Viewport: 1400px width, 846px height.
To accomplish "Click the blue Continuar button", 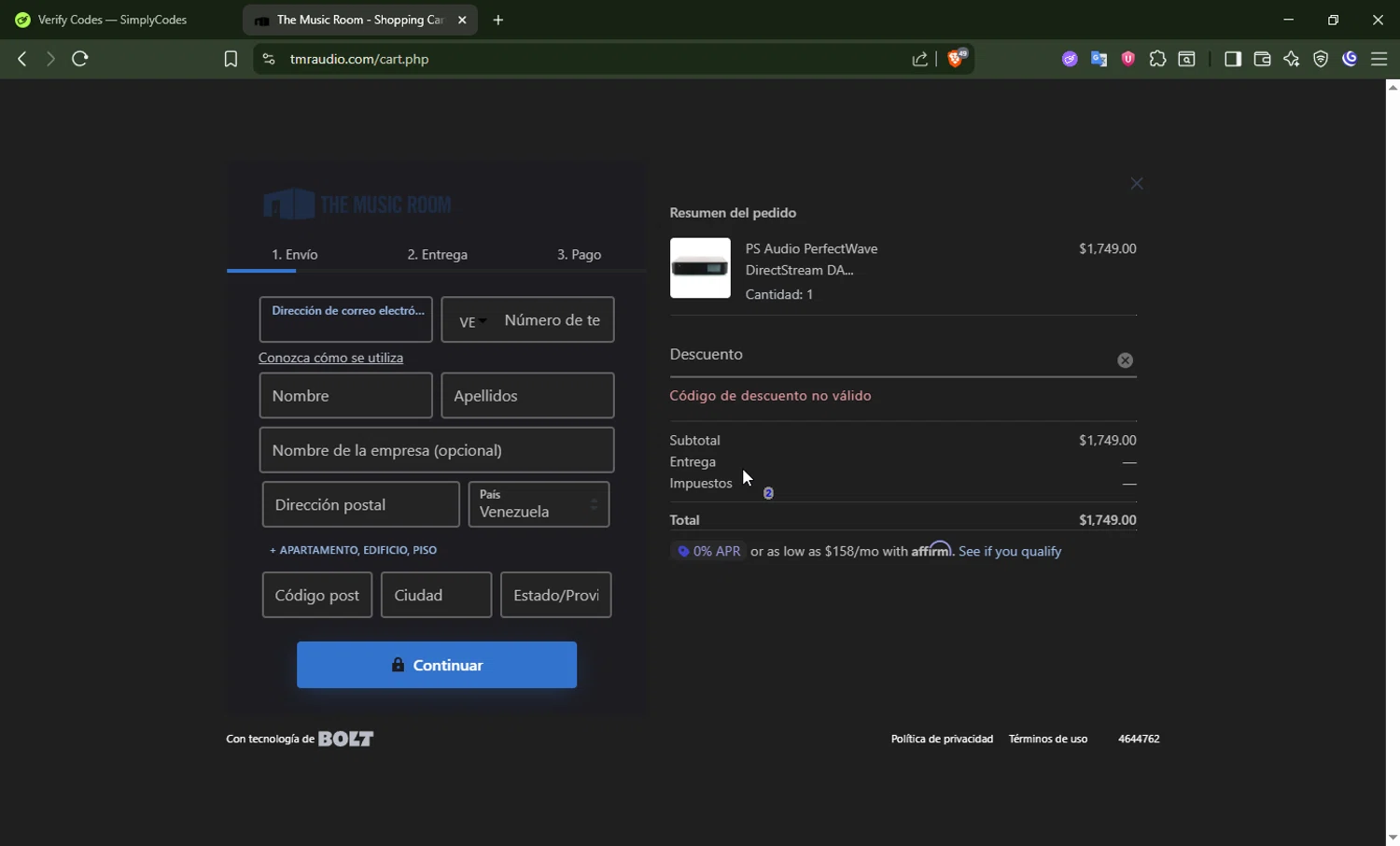I will point(437,665).
